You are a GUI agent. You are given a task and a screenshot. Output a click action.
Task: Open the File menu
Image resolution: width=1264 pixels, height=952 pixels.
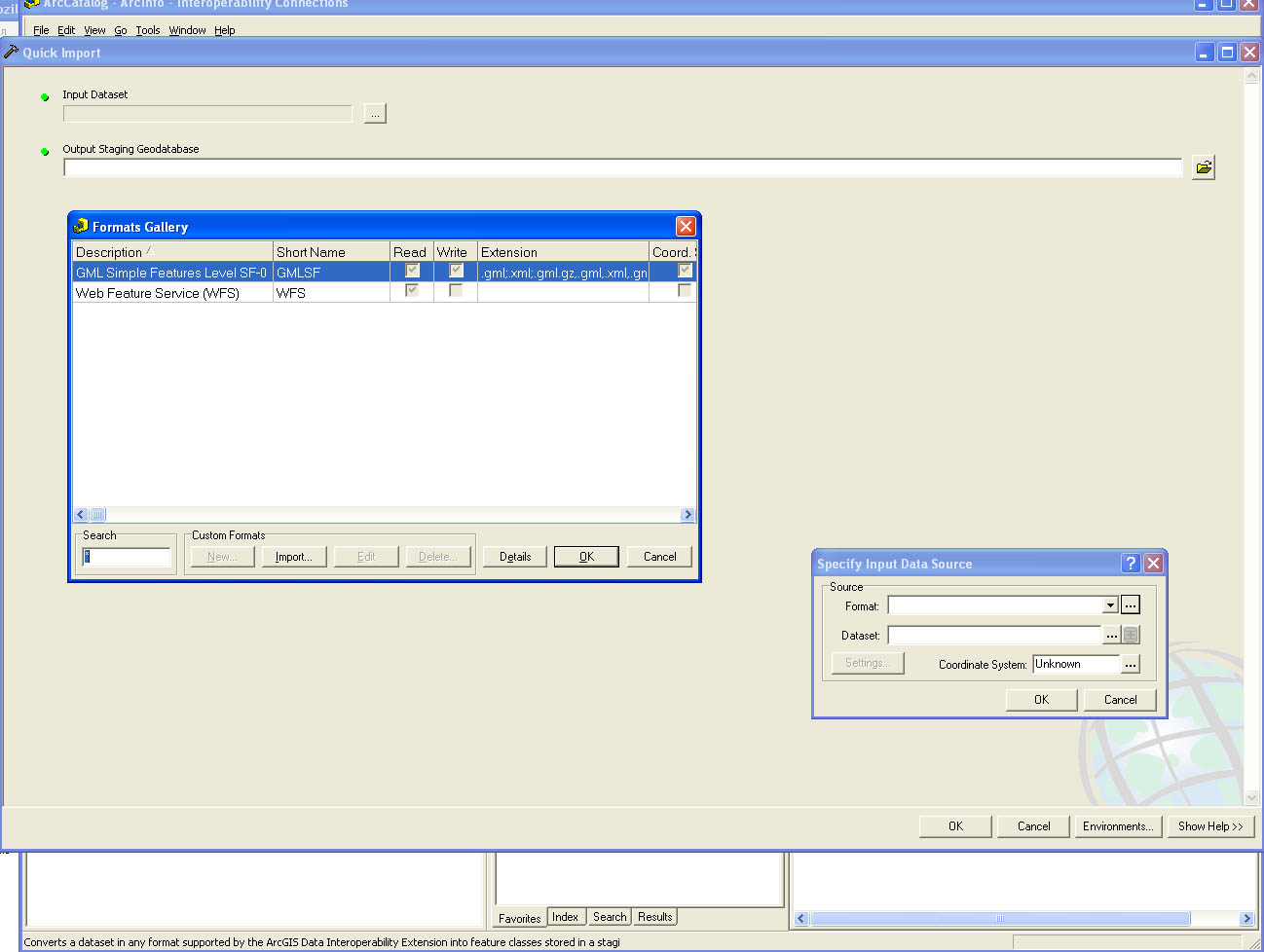41,30
